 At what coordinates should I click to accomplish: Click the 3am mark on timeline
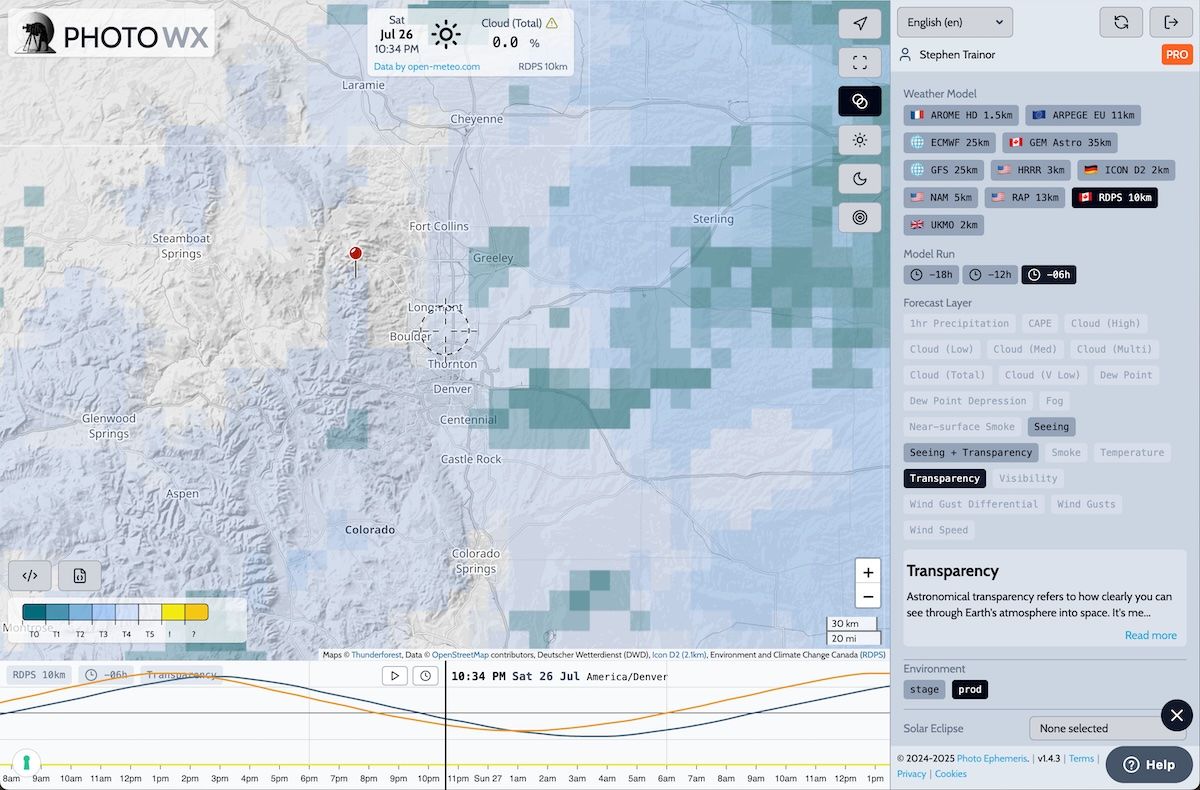(576, 778)
